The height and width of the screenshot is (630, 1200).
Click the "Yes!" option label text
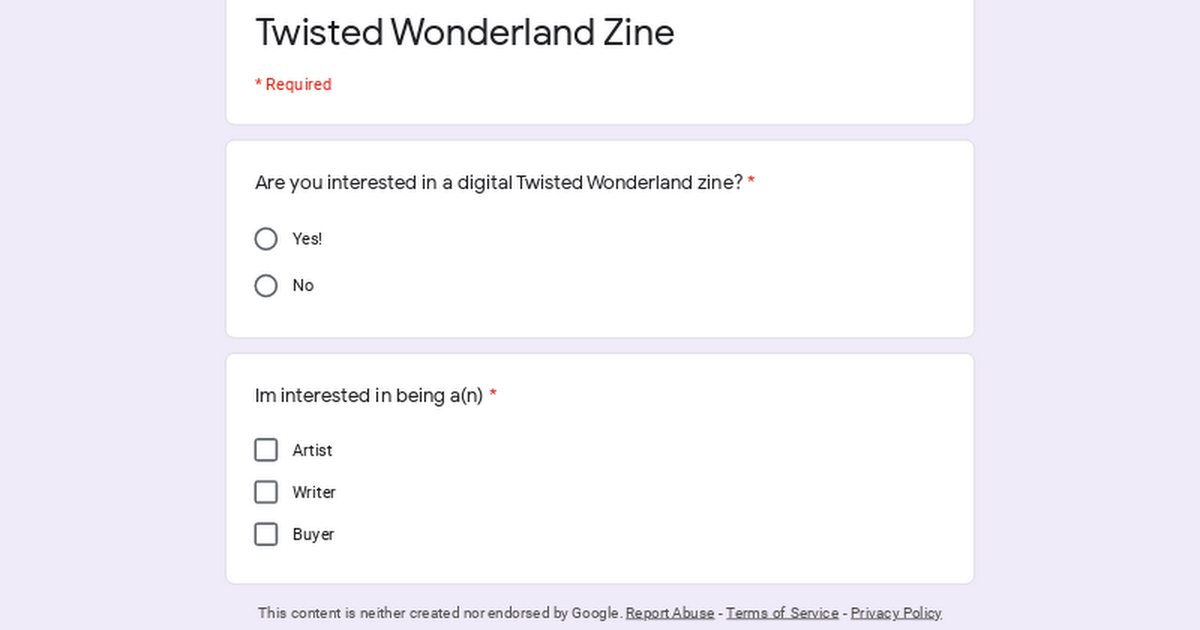[x=307, y=239]
